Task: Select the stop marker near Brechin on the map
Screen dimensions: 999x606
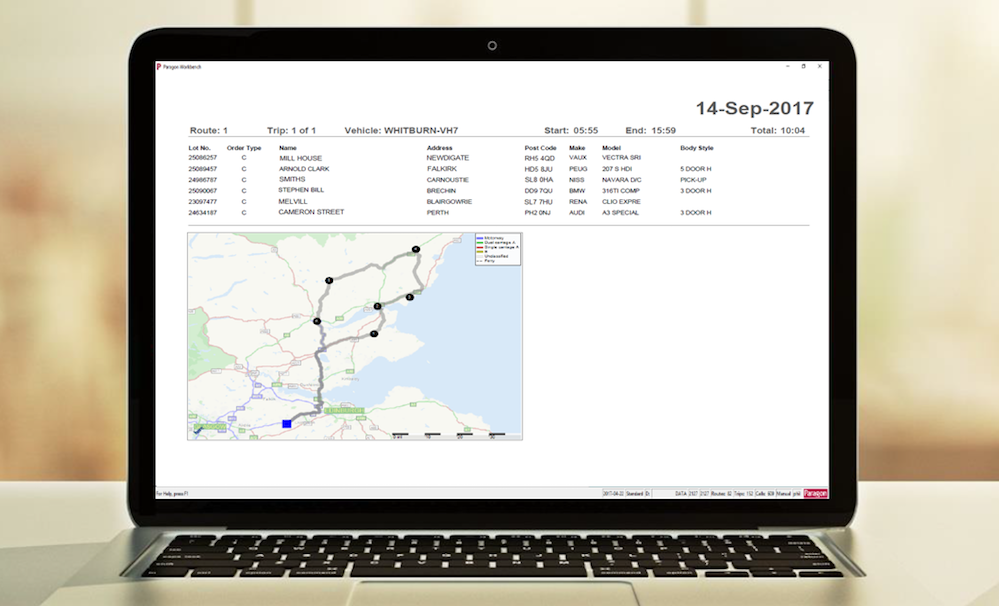Action: click(416, 250)
